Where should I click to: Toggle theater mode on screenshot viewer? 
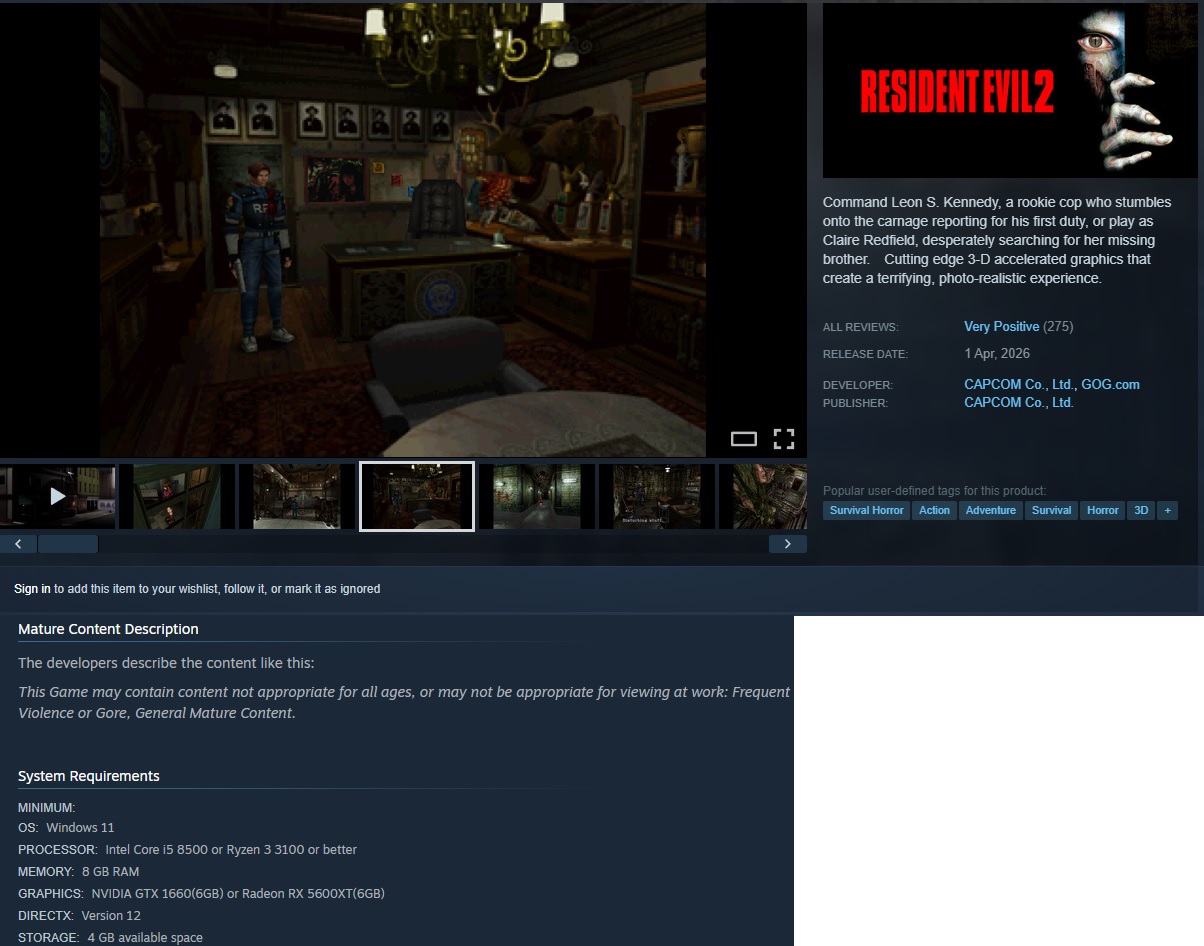click(x=744, y=438)
